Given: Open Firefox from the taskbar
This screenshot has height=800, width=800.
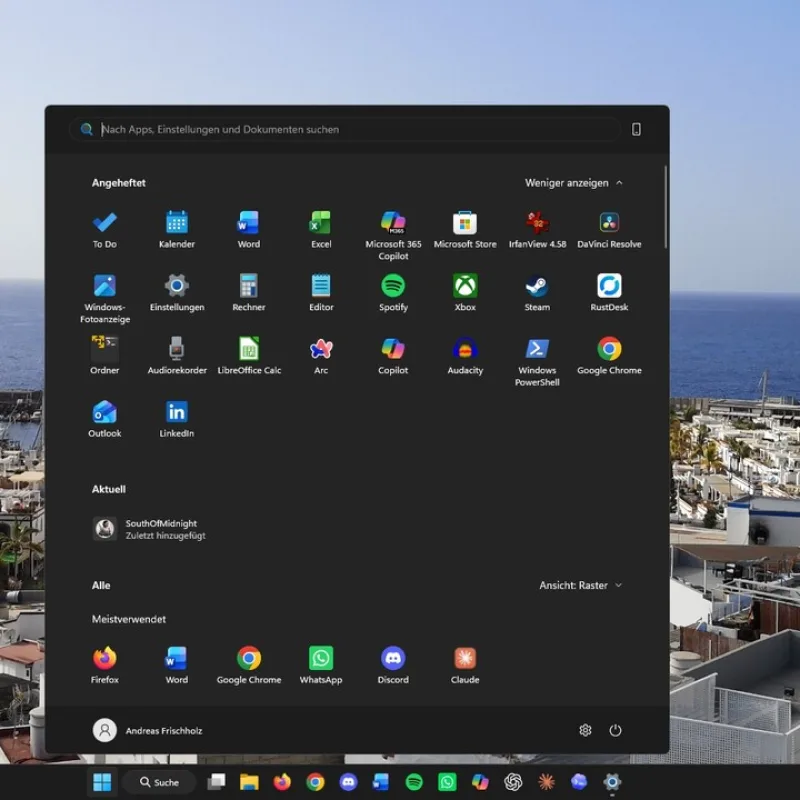Looking at the screenshot, I should 282,782.
